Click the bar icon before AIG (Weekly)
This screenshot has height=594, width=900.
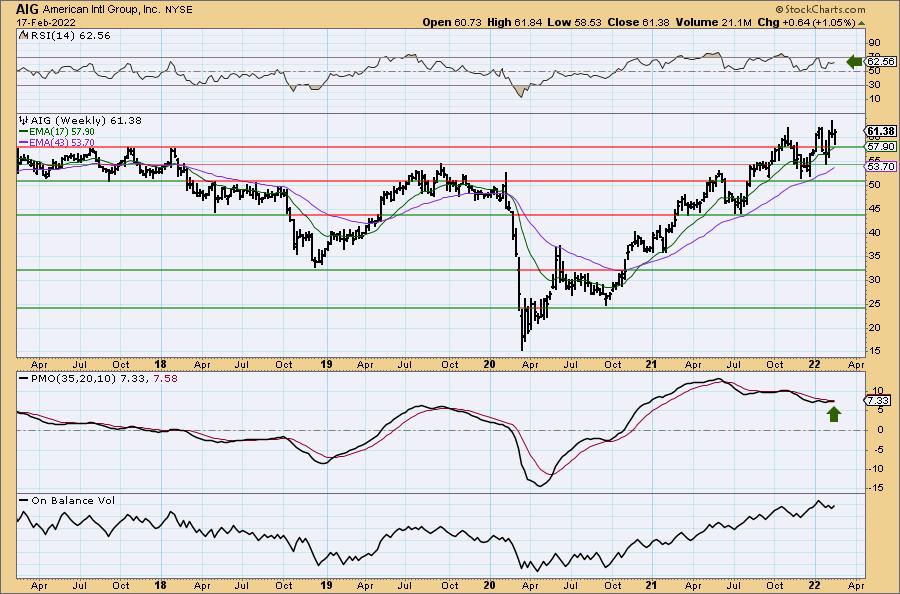(x=24, y=121)
